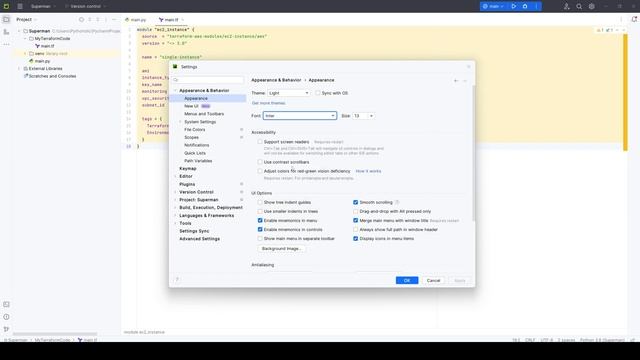Open the Notifications bell icon at right edge
This screenshot has height=360, width=640.
click(634, 19)
